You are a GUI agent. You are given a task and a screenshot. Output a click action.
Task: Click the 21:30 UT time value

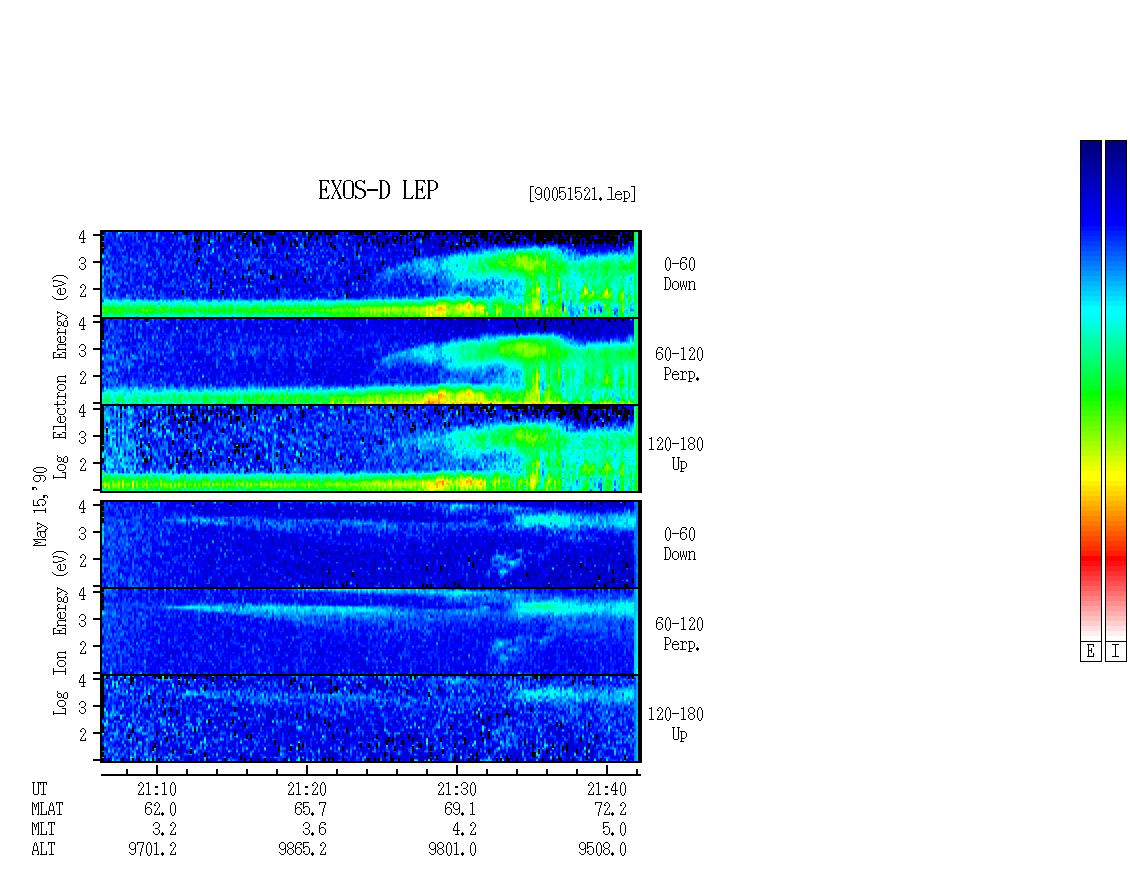tap(456, 789)
